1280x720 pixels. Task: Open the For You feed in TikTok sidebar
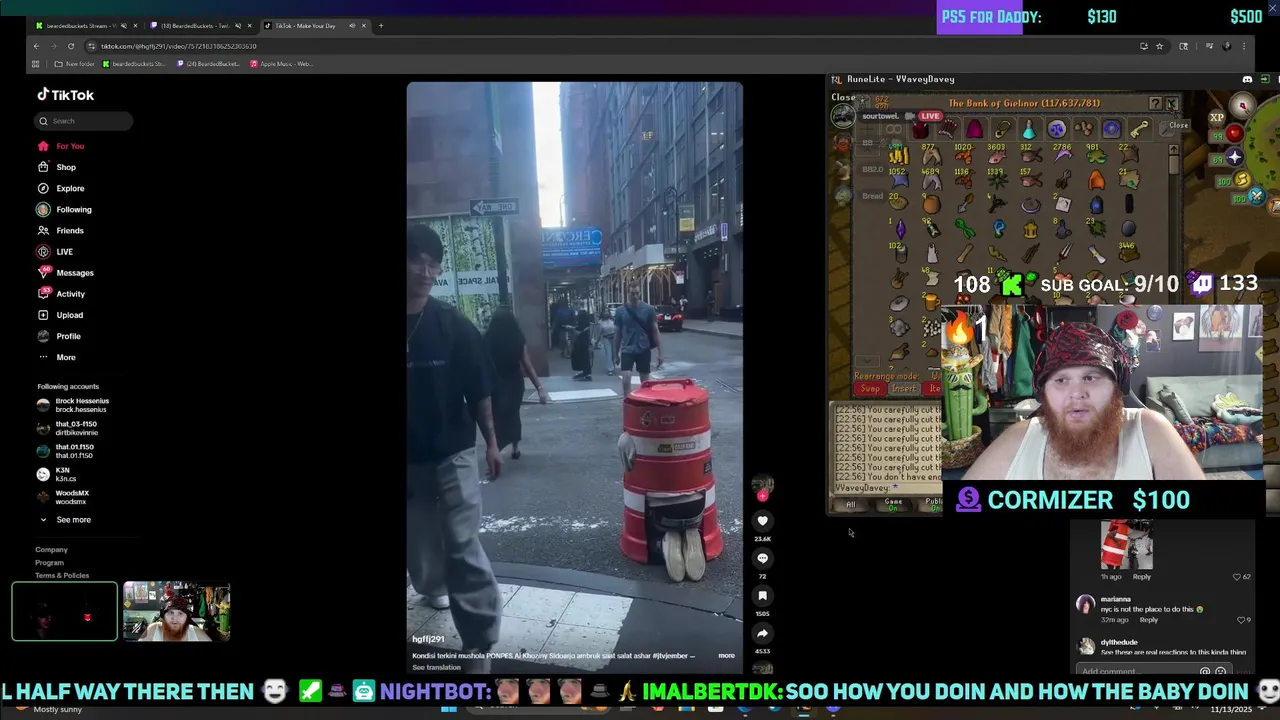point(61,146)
